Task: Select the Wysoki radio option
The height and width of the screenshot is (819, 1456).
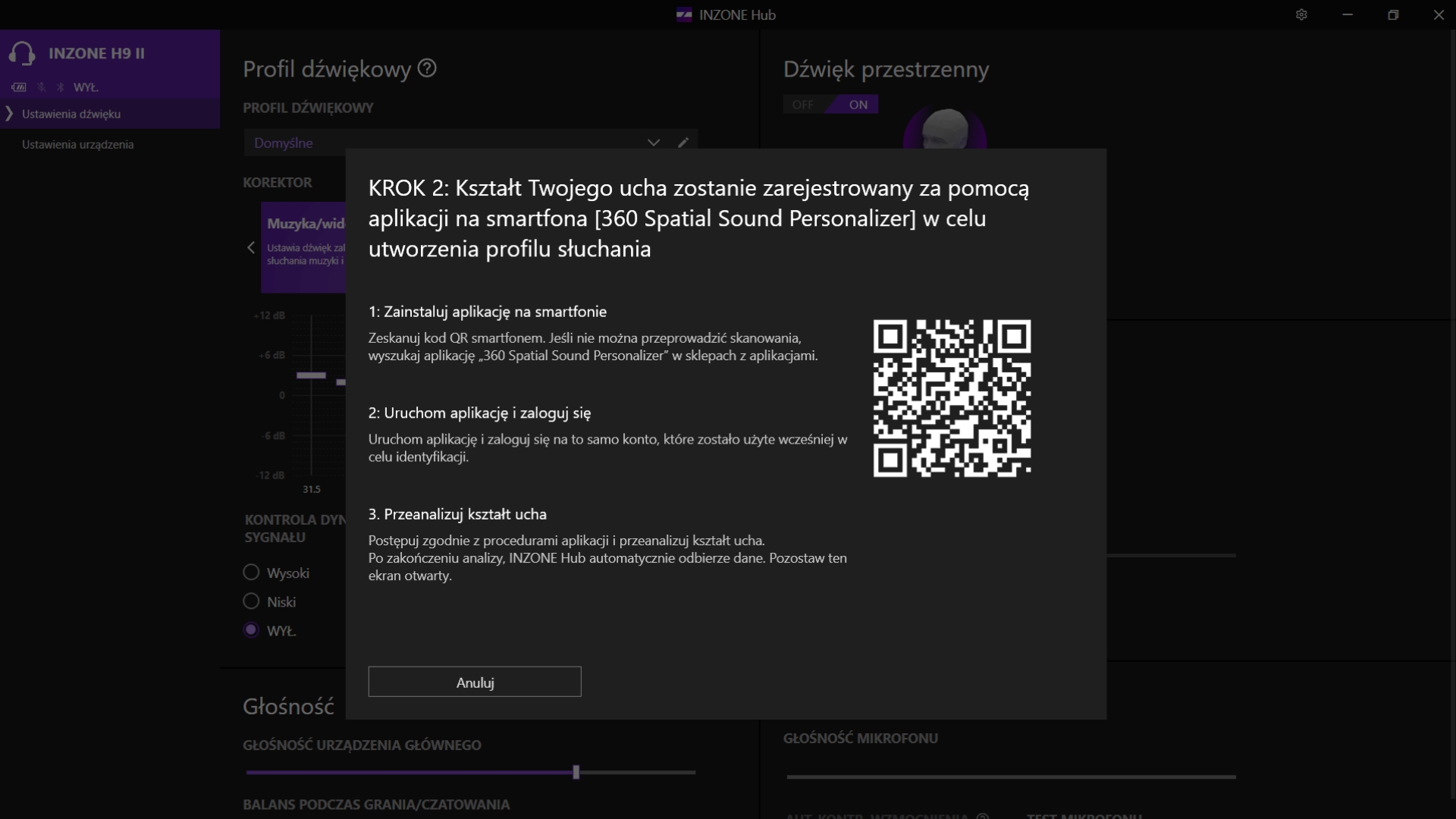Action: pos(251,573)
